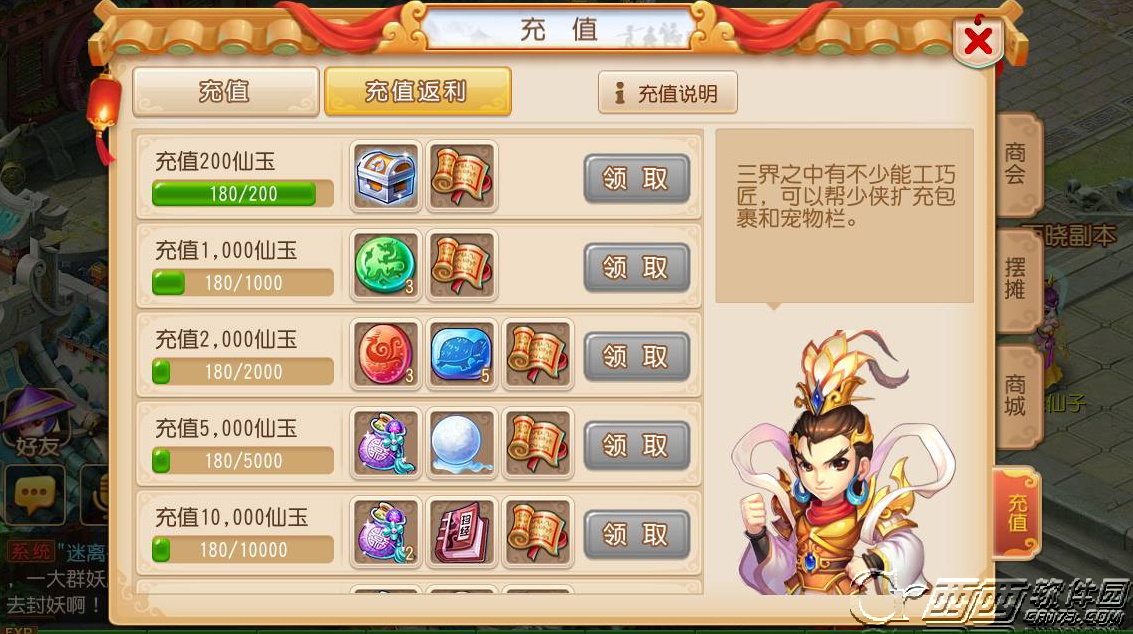The height and width of the screenshot is (634, 1133).
Task: Open the chat bubble icon
Action: (x=35, y=494)
